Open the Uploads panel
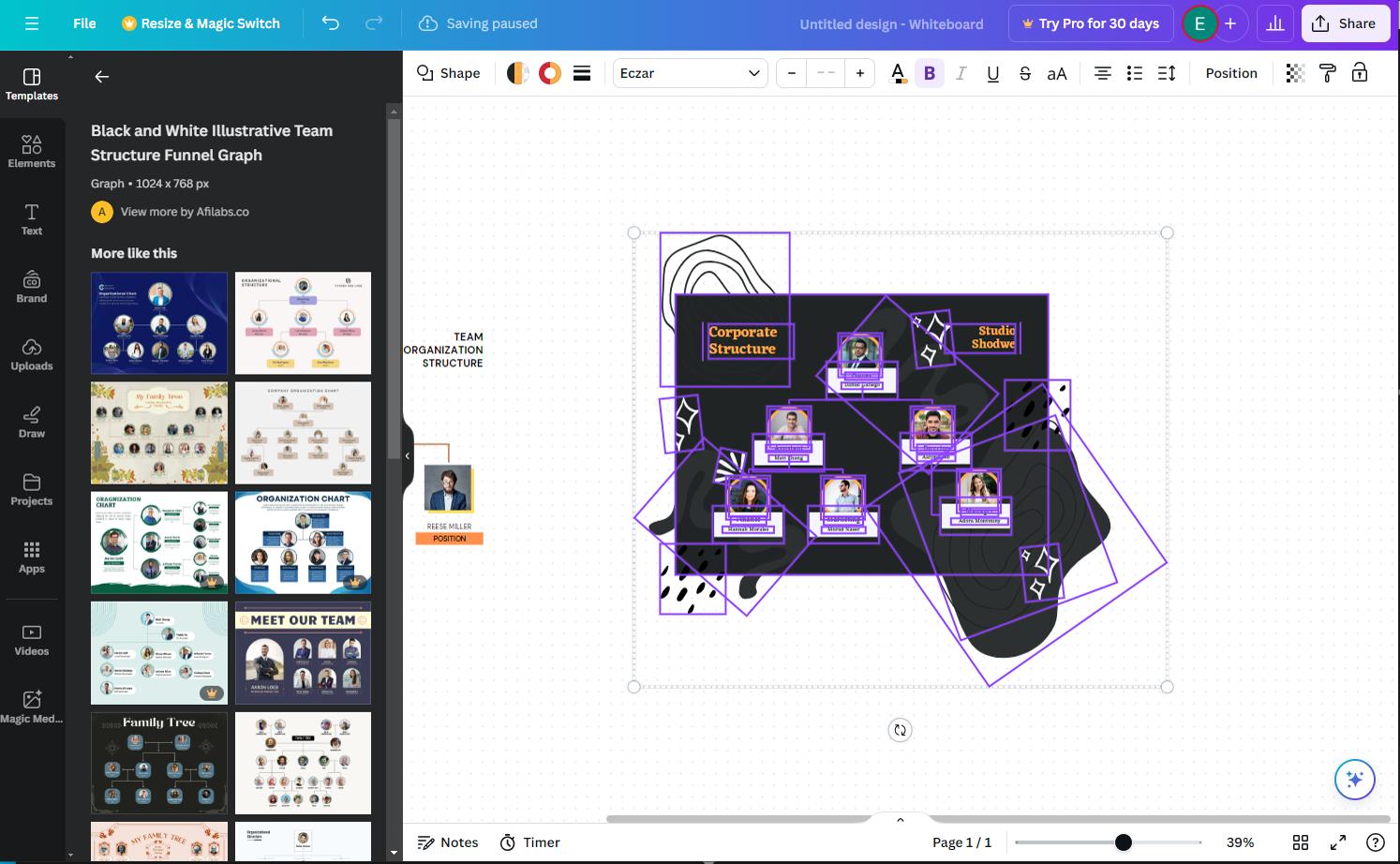1400x864 pixels. point(31,353)
